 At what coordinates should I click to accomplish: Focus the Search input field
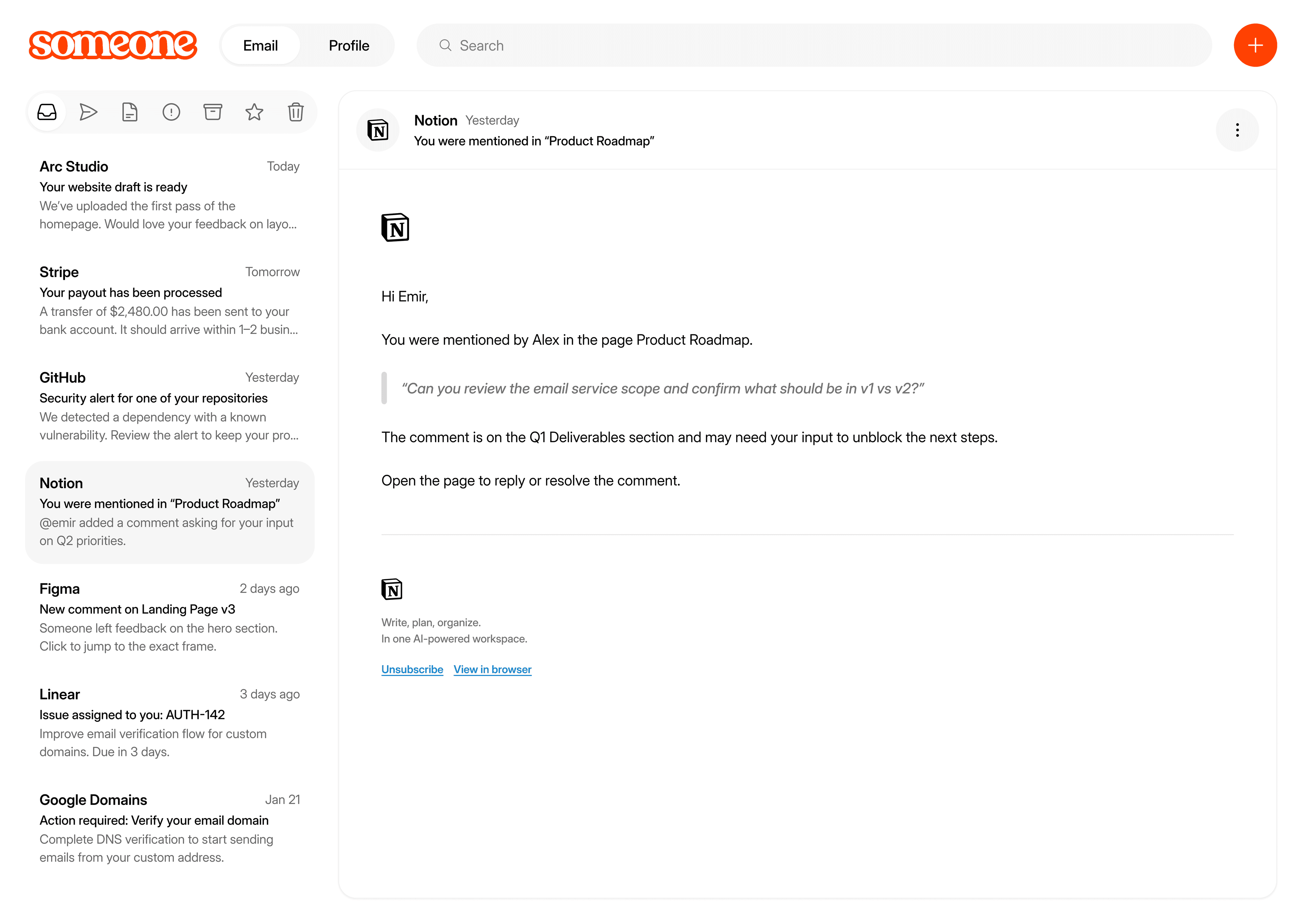(814, 46)
